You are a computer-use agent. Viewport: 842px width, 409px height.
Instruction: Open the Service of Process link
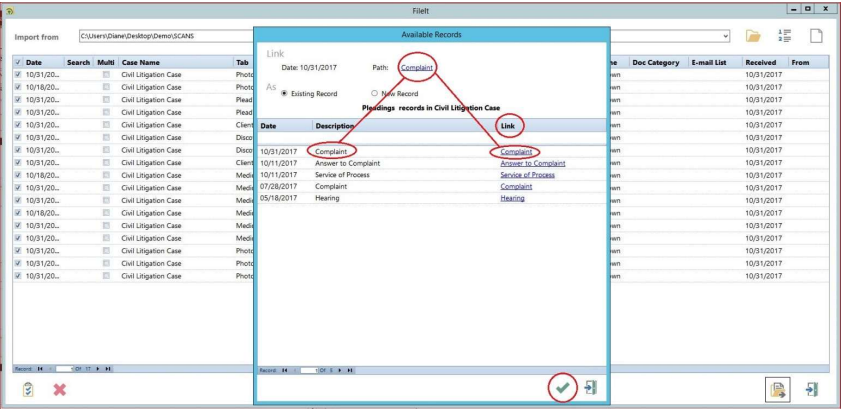(527, 175)
